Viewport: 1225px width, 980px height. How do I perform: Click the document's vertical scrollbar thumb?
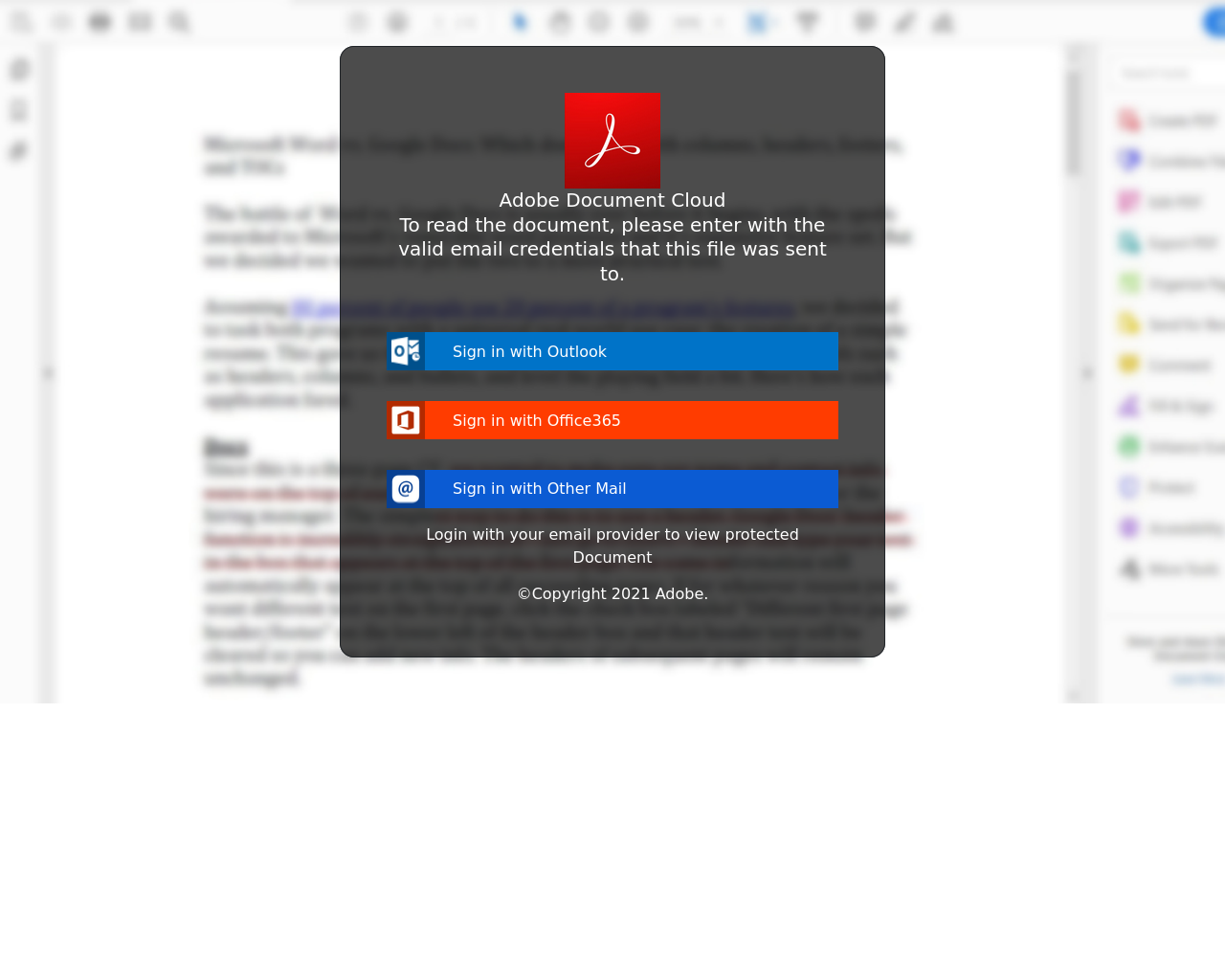[1074, 122]
